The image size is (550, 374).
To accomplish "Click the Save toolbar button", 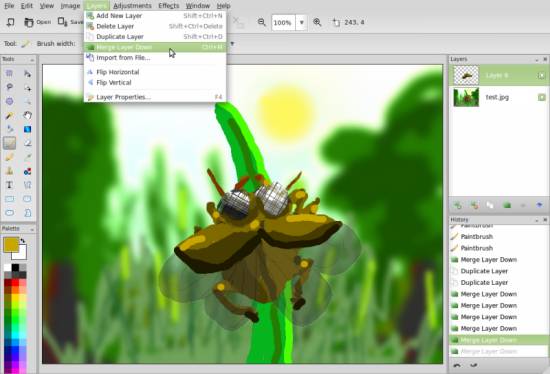I will coord(70,22).
